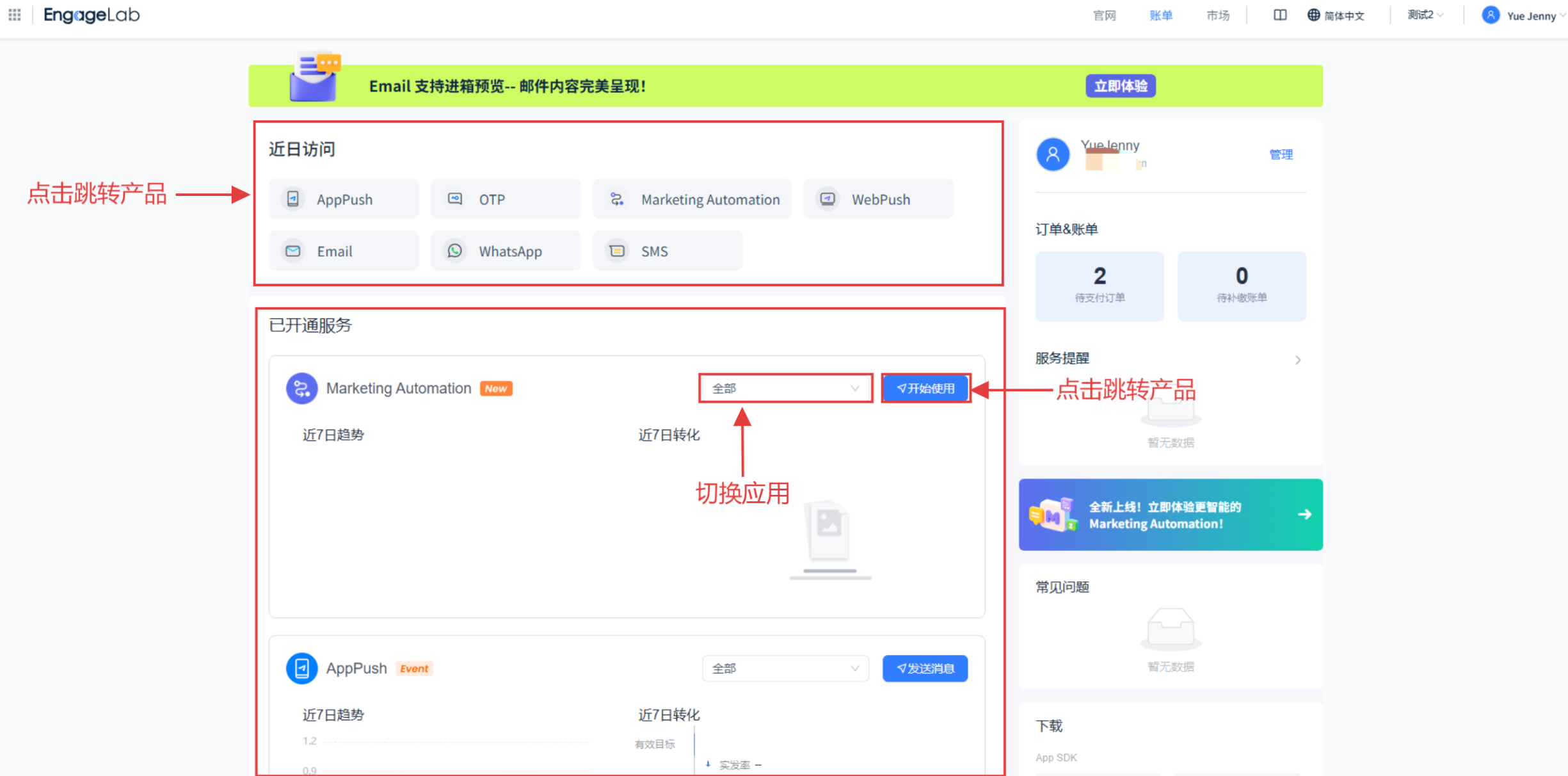Click the 订单&账单 heading
This screenshot has height=776, width=1568.
tap(1066, 229)
